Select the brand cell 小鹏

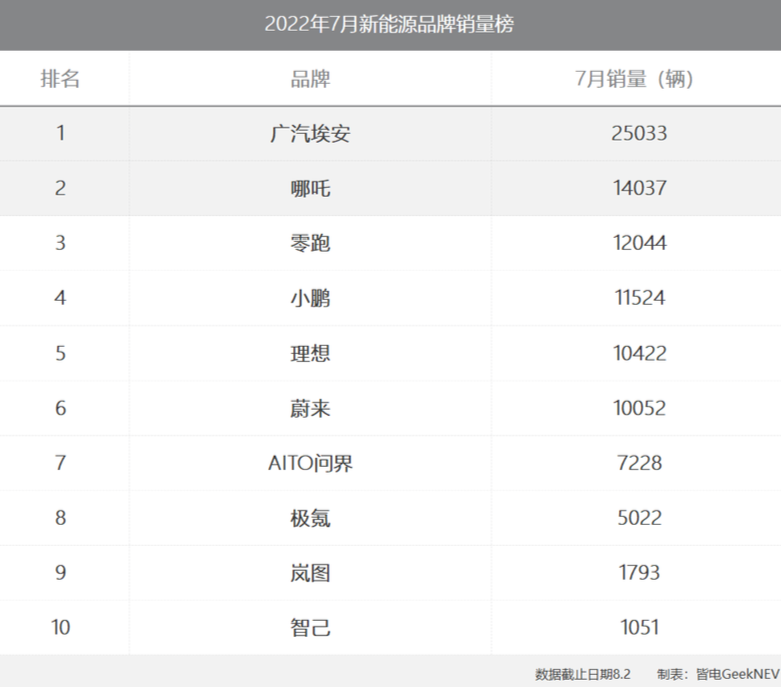(x=310, y=298)
